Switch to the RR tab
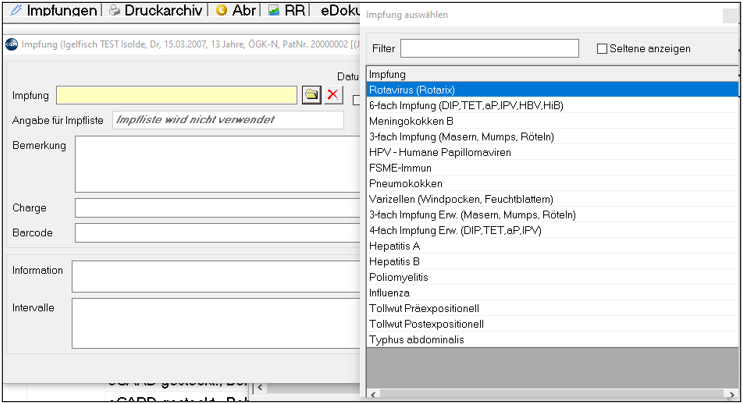This screenshot has width=743, height=404. coord(287,10)
